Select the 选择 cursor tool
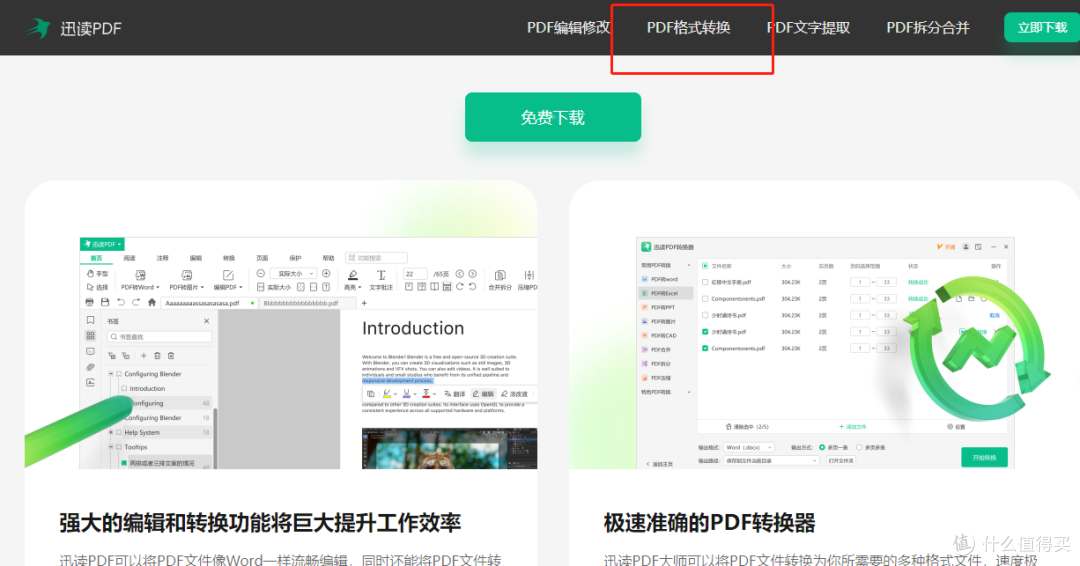The image size is (1080, 566). pos(97,287)
